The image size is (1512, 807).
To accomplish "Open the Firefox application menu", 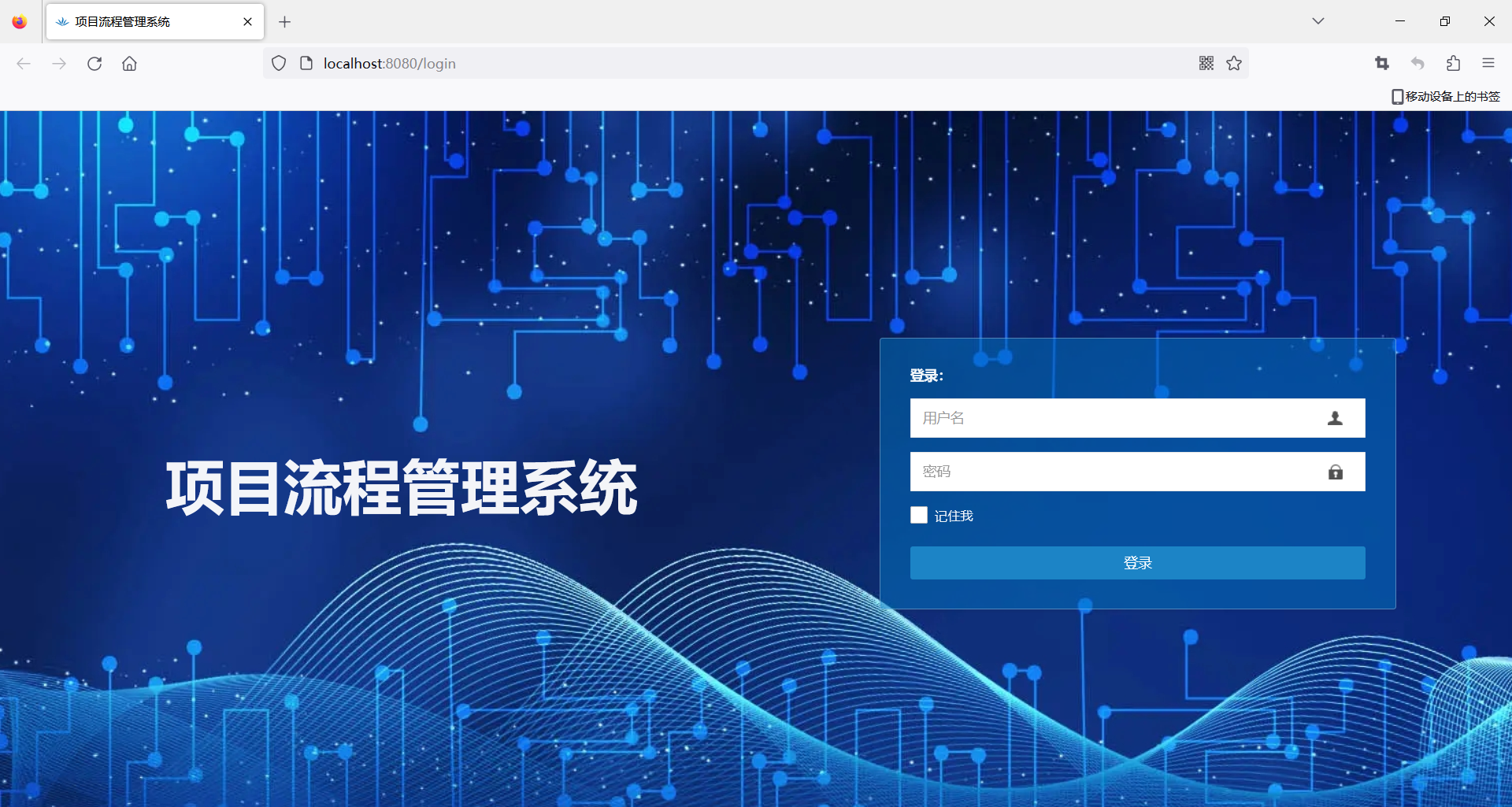I will point(1488,63).
